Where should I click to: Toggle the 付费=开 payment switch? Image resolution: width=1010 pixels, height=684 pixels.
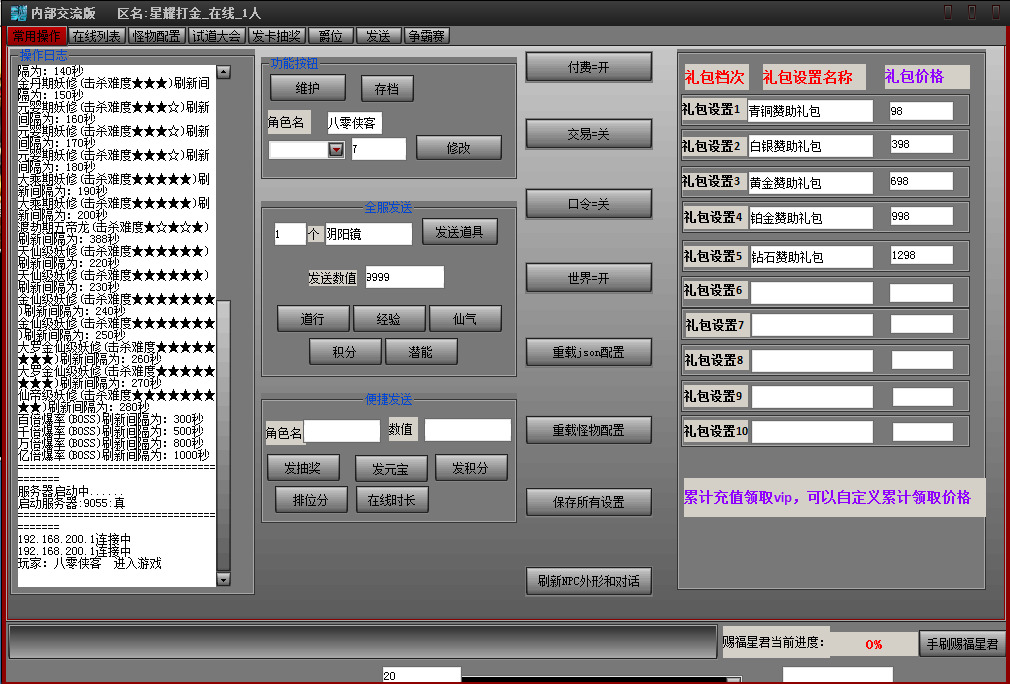click(x=588, y=67)
